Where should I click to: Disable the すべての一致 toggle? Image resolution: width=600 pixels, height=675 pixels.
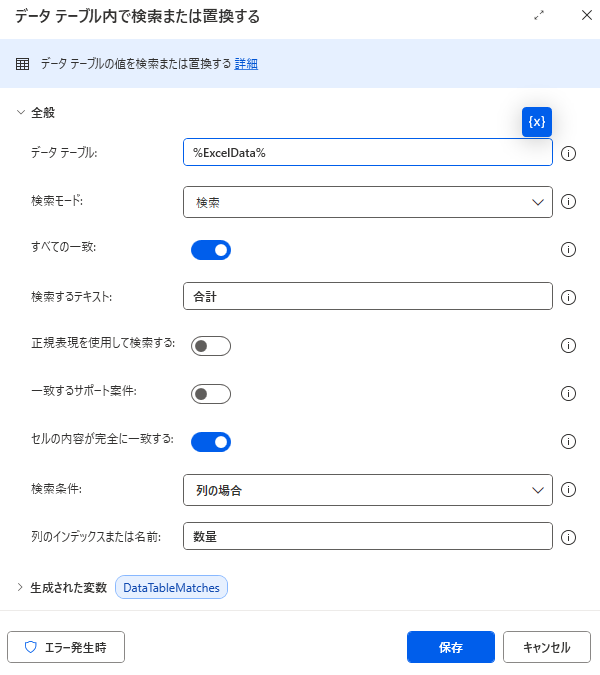pyautogui.click(x=211, y=250)
